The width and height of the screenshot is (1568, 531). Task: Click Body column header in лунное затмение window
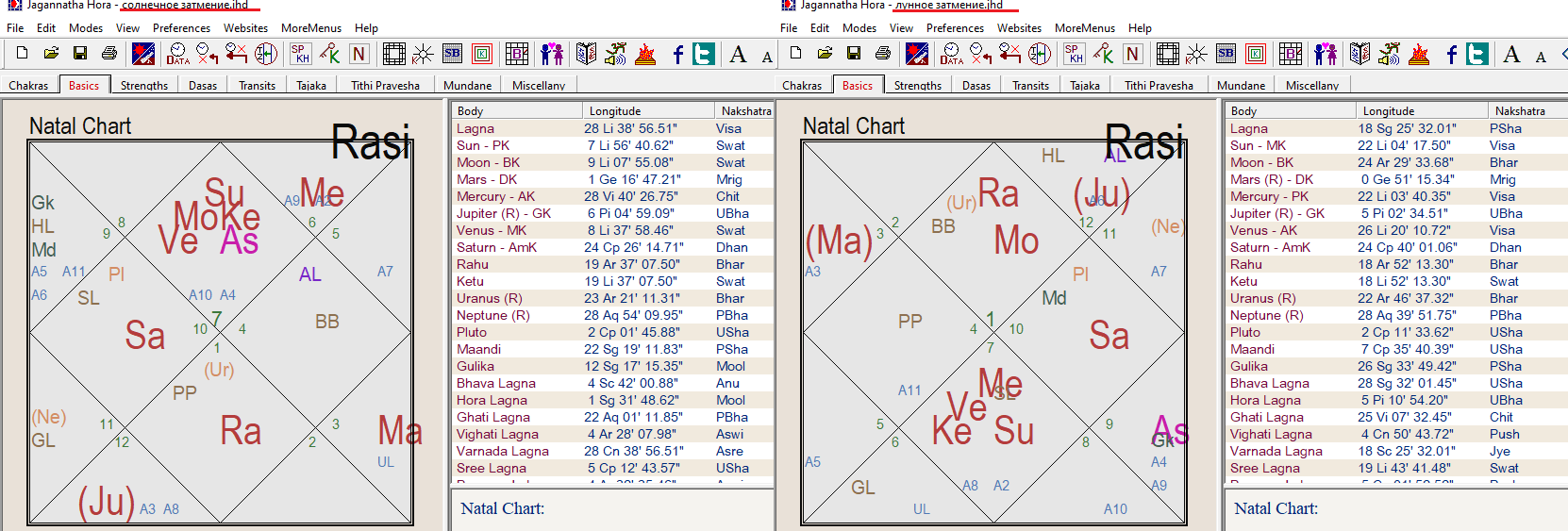[x=1290, y=111]
